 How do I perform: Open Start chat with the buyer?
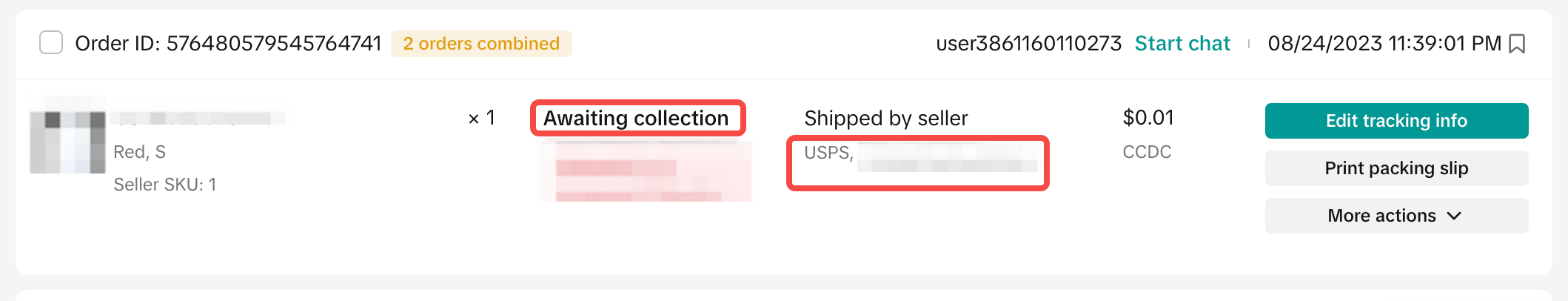pos(1182,44)
